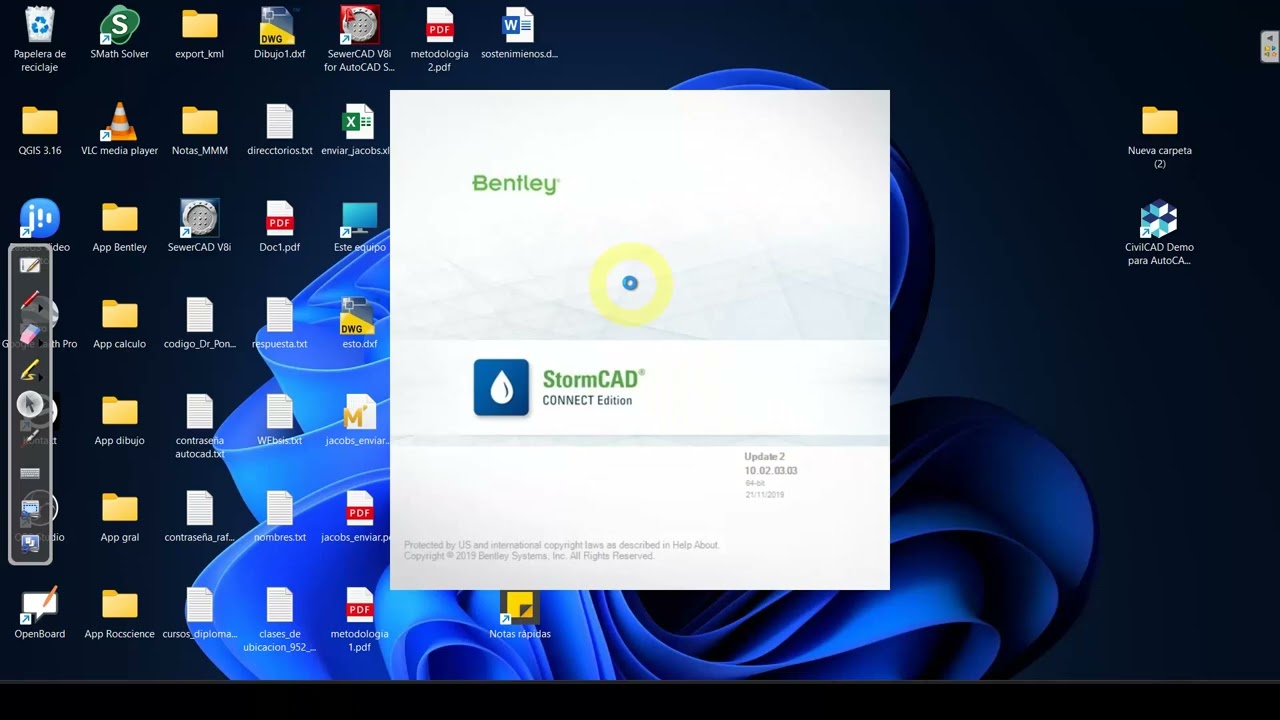Select the App dibujo folder
The height and width of the screenshot is (720, 1280).
(x=120, y=421)
